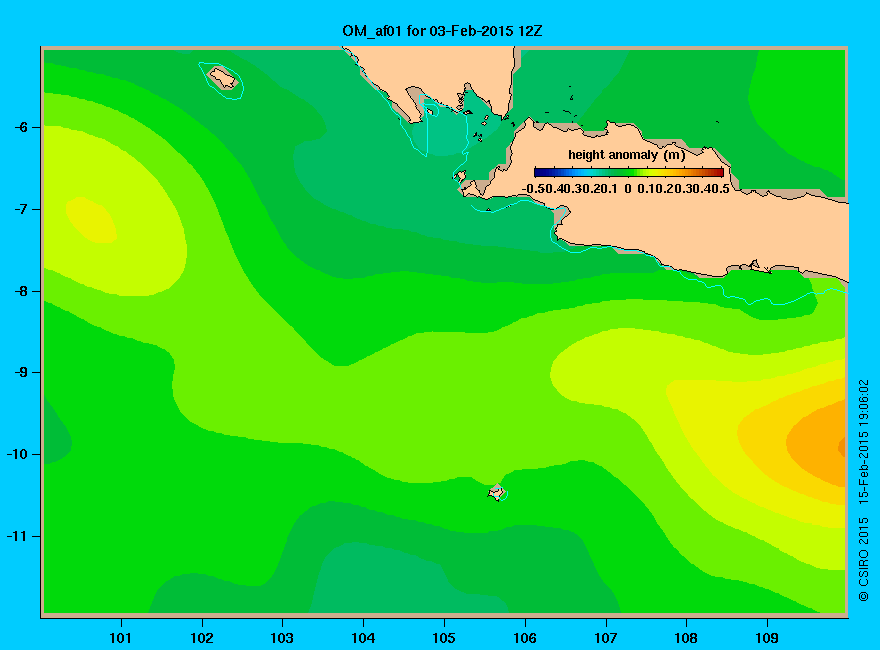Click longitude axis label 105
Screen dimensions: 880x650
coord(444,638)
